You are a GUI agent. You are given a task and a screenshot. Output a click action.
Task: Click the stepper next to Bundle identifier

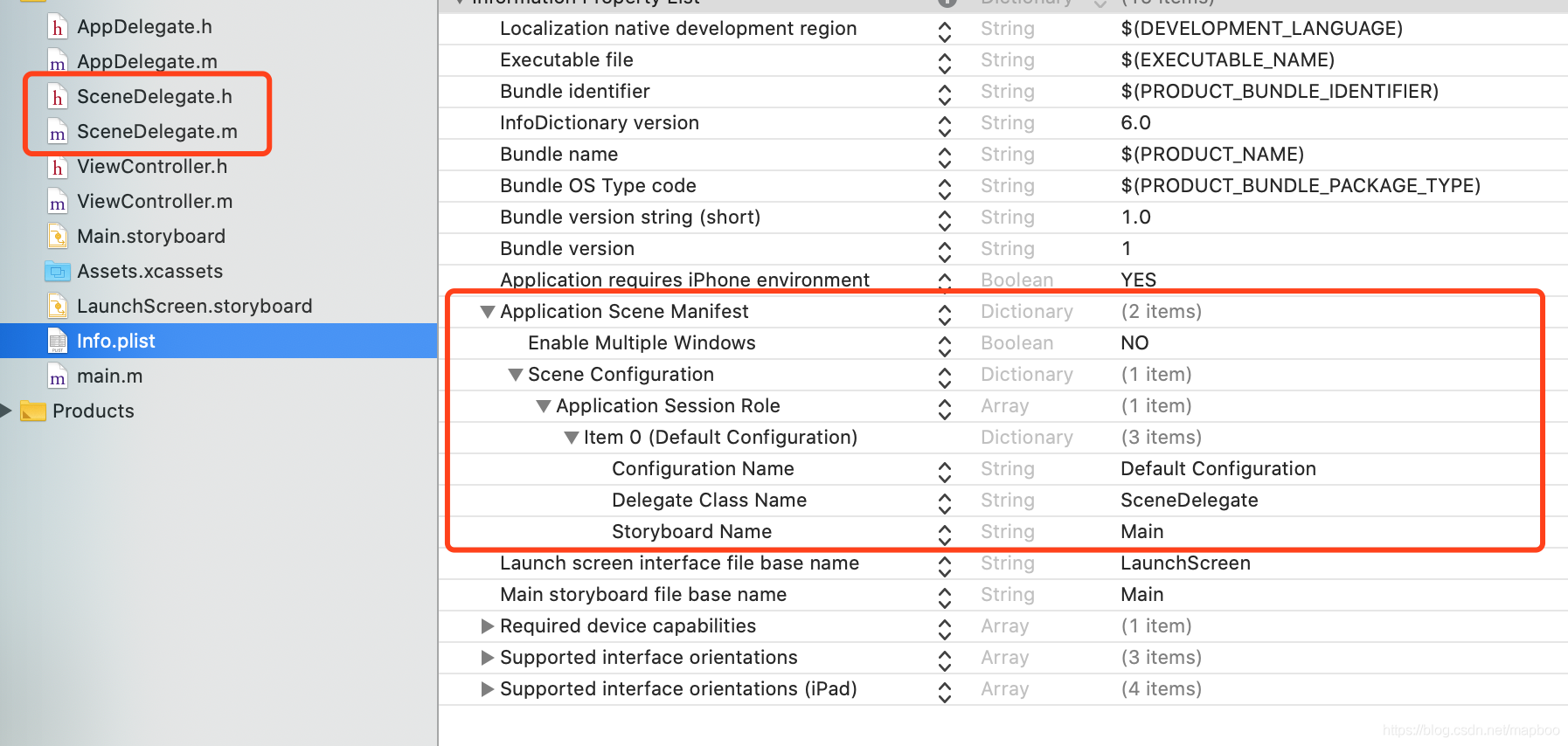945,93
